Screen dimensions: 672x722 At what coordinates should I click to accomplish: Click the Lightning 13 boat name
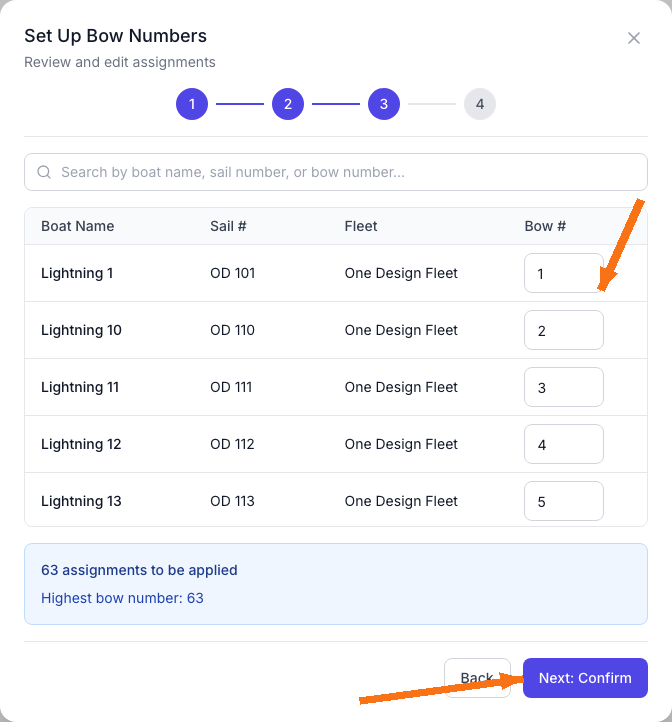click(x=81, y=501)
